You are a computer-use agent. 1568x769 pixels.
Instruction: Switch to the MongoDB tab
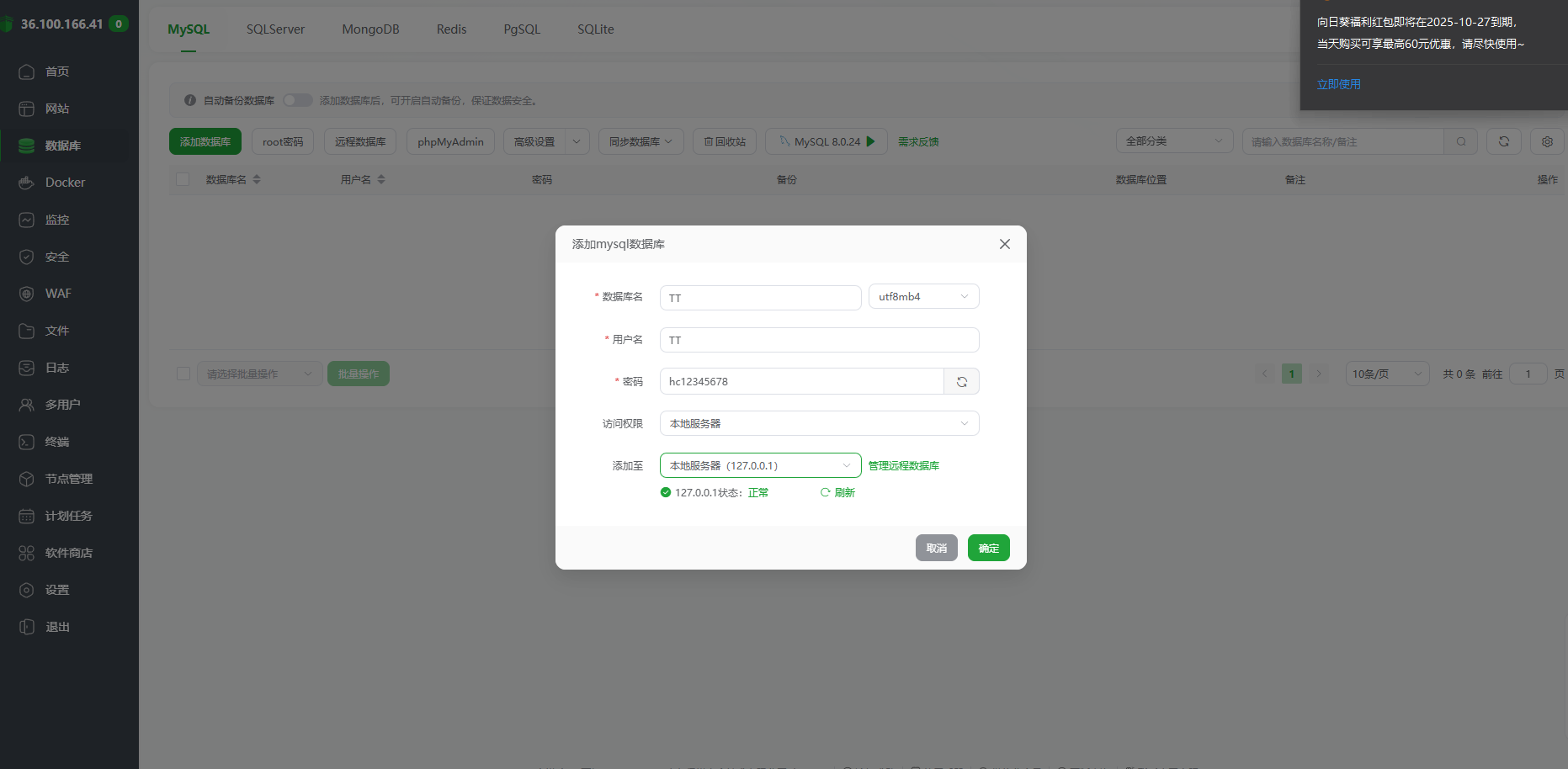(x=370, y=29)
